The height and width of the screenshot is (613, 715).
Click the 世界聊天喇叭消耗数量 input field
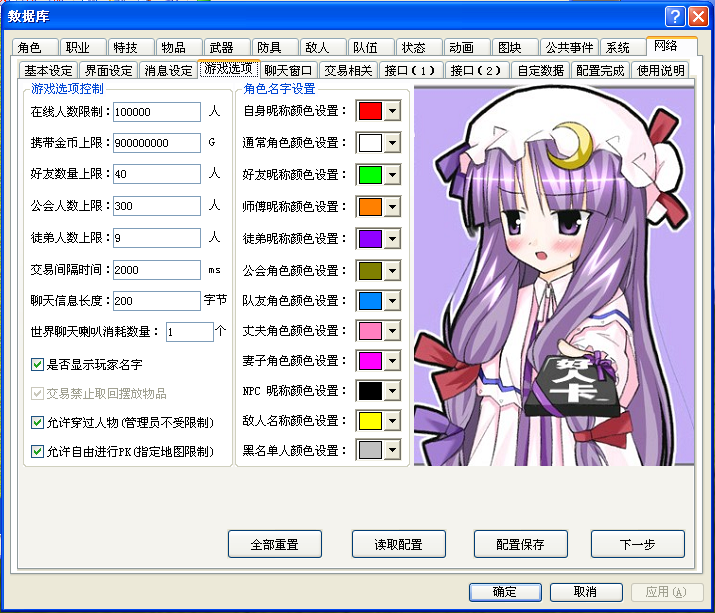pyautogui.click(x=190, y=332)
